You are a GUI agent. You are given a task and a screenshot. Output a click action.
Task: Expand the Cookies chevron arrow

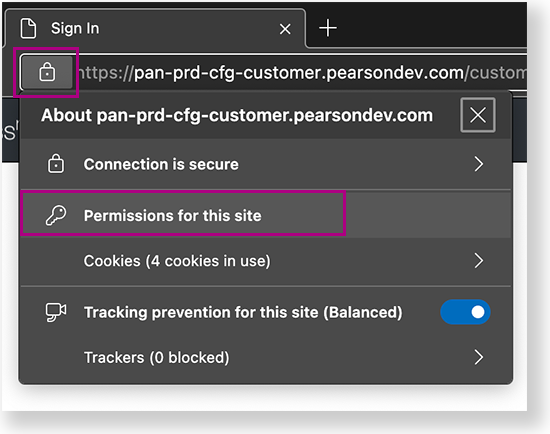click(x=479, y=261)
